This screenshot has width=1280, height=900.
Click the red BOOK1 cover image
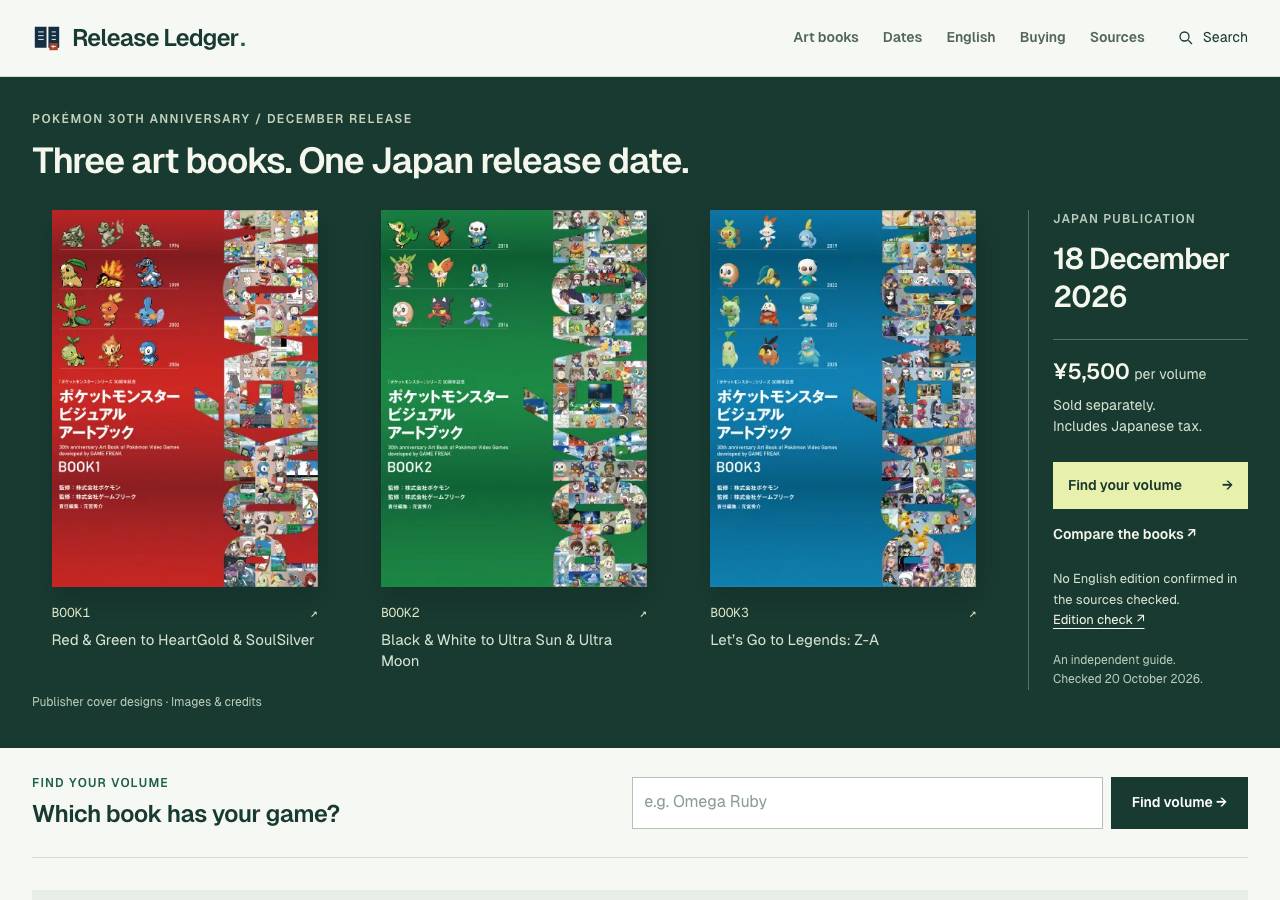click(x=185, y=398)
